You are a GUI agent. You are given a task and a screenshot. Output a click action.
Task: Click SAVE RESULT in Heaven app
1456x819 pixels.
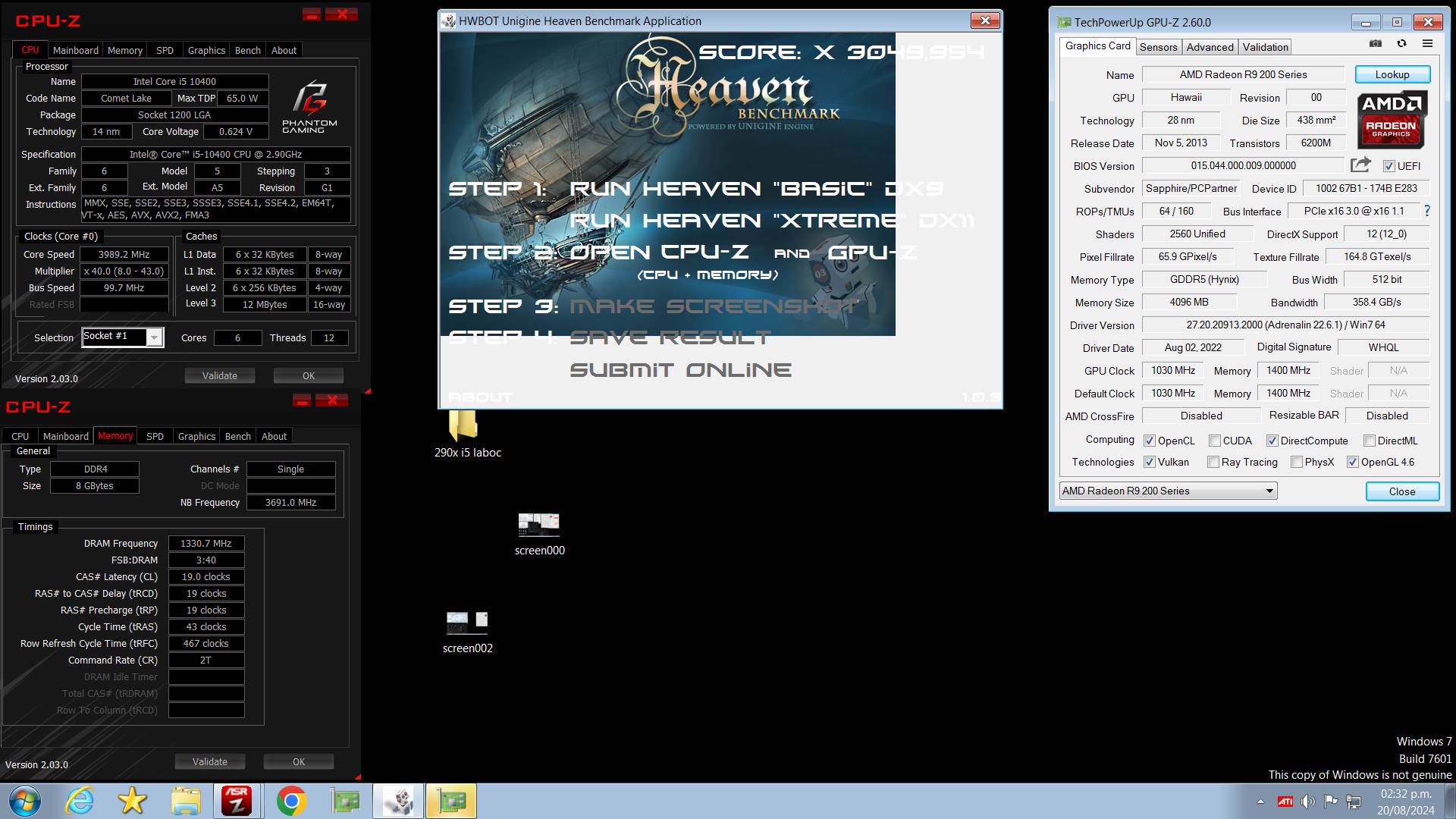click(671, 337)
